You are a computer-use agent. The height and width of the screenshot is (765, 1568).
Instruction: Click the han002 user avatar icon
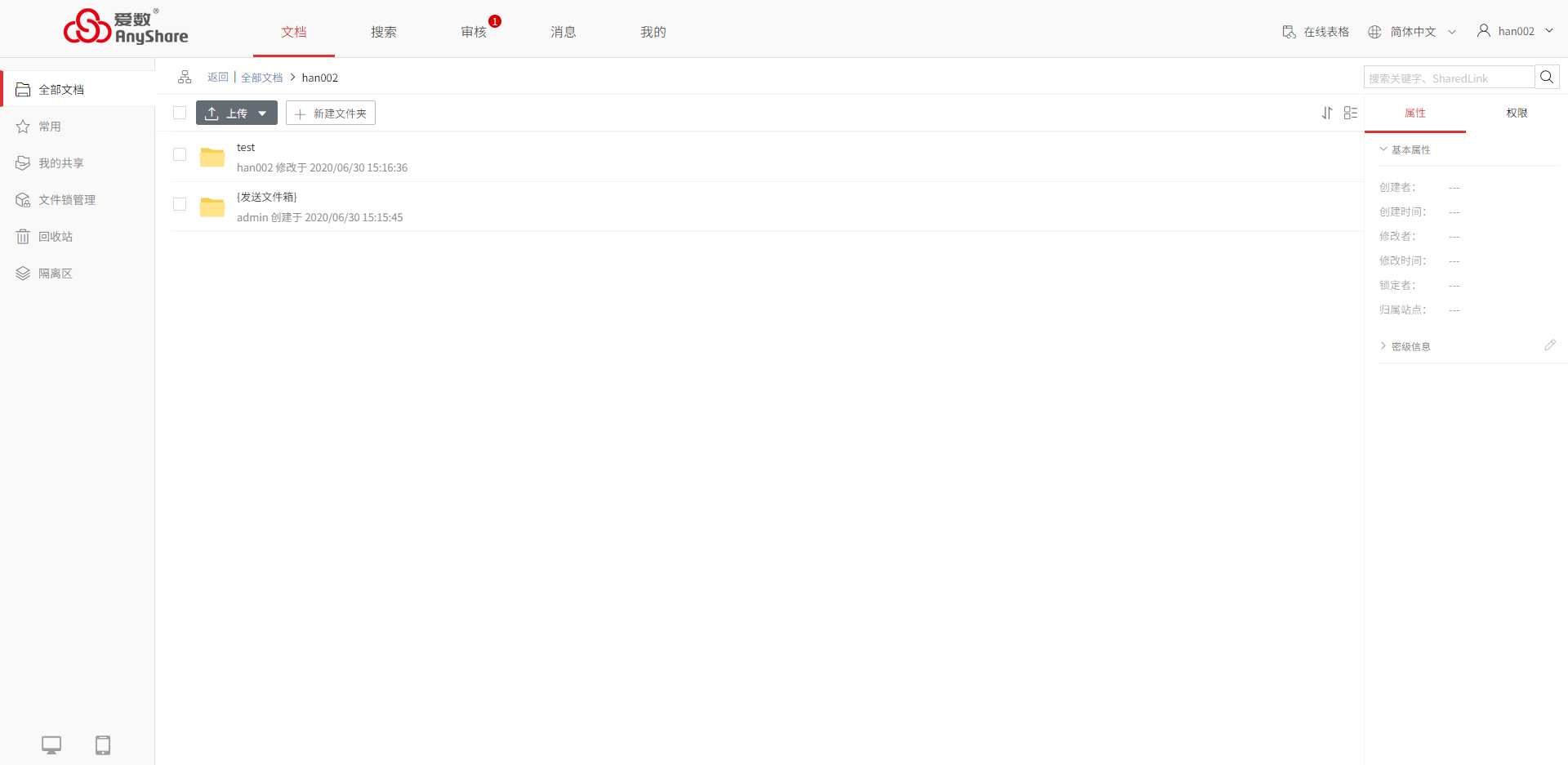click(x=1484, y=31)
